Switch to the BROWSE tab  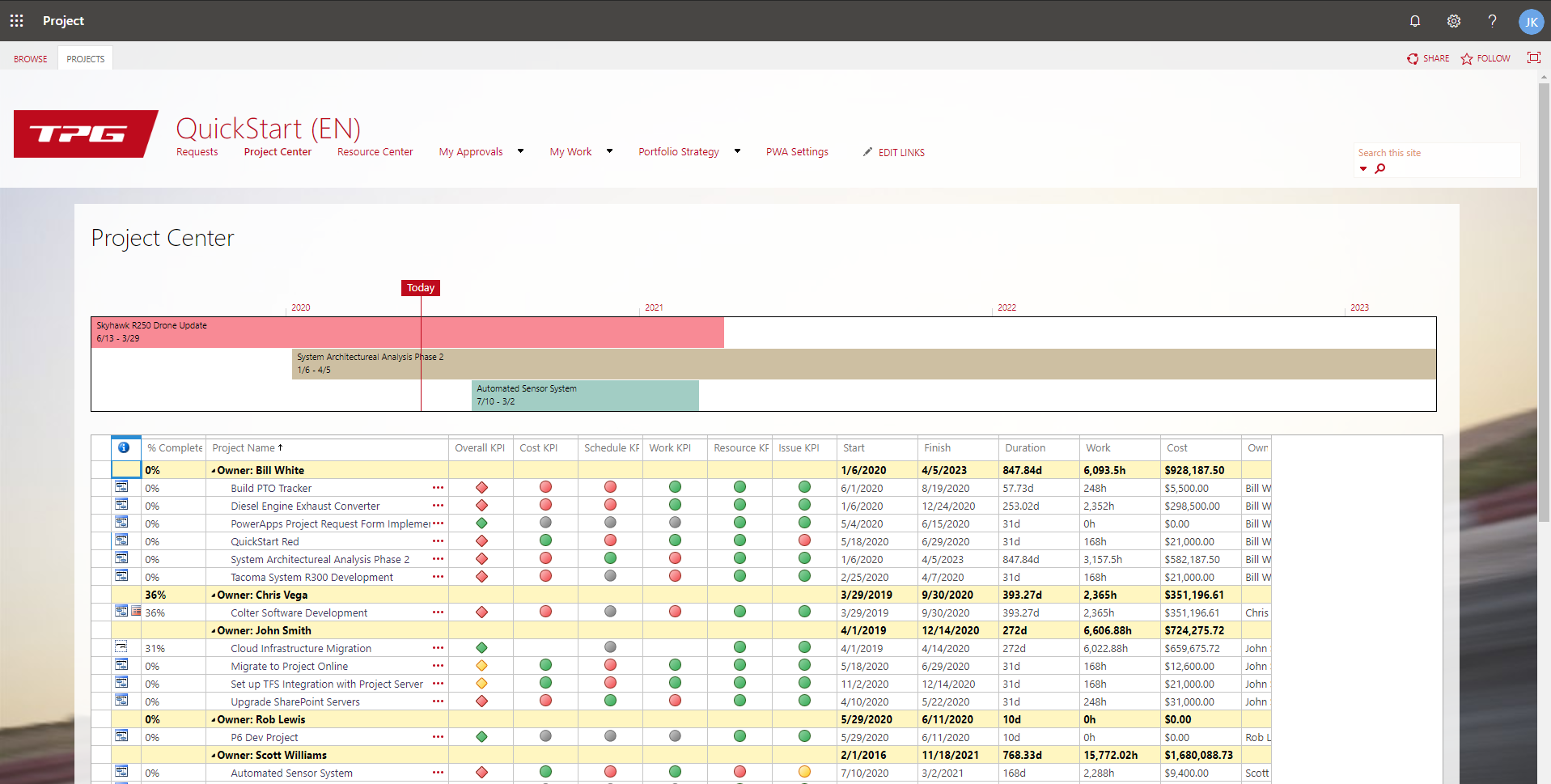click(30, 57)
